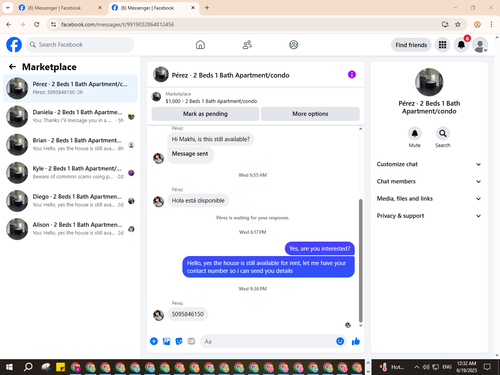
Task: Send a thumbs-up like
Action: (356, 341)
